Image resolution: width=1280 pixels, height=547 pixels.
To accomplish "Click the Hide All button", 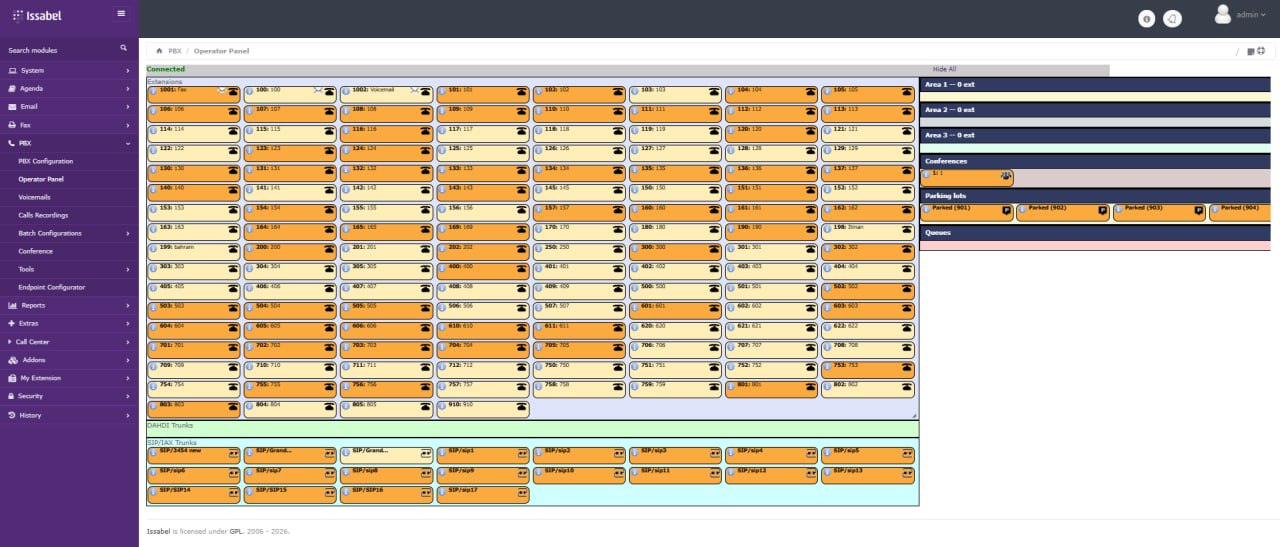I will pyautogui.click(x=944, y=69).
